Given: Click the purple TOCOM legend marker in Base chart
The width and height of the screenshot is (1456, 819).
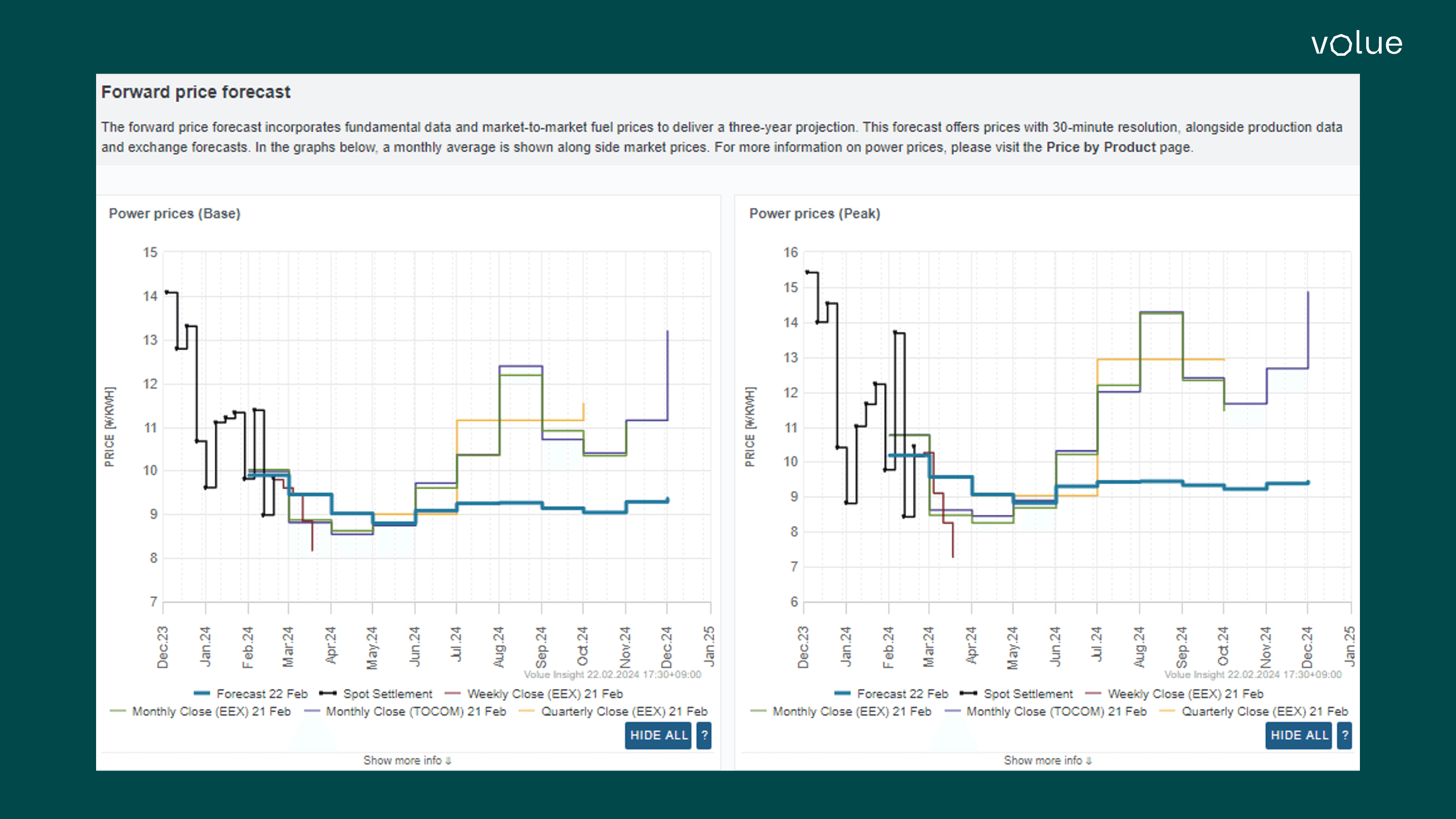Looking at the screenshot, I should (x=312, y=712).
